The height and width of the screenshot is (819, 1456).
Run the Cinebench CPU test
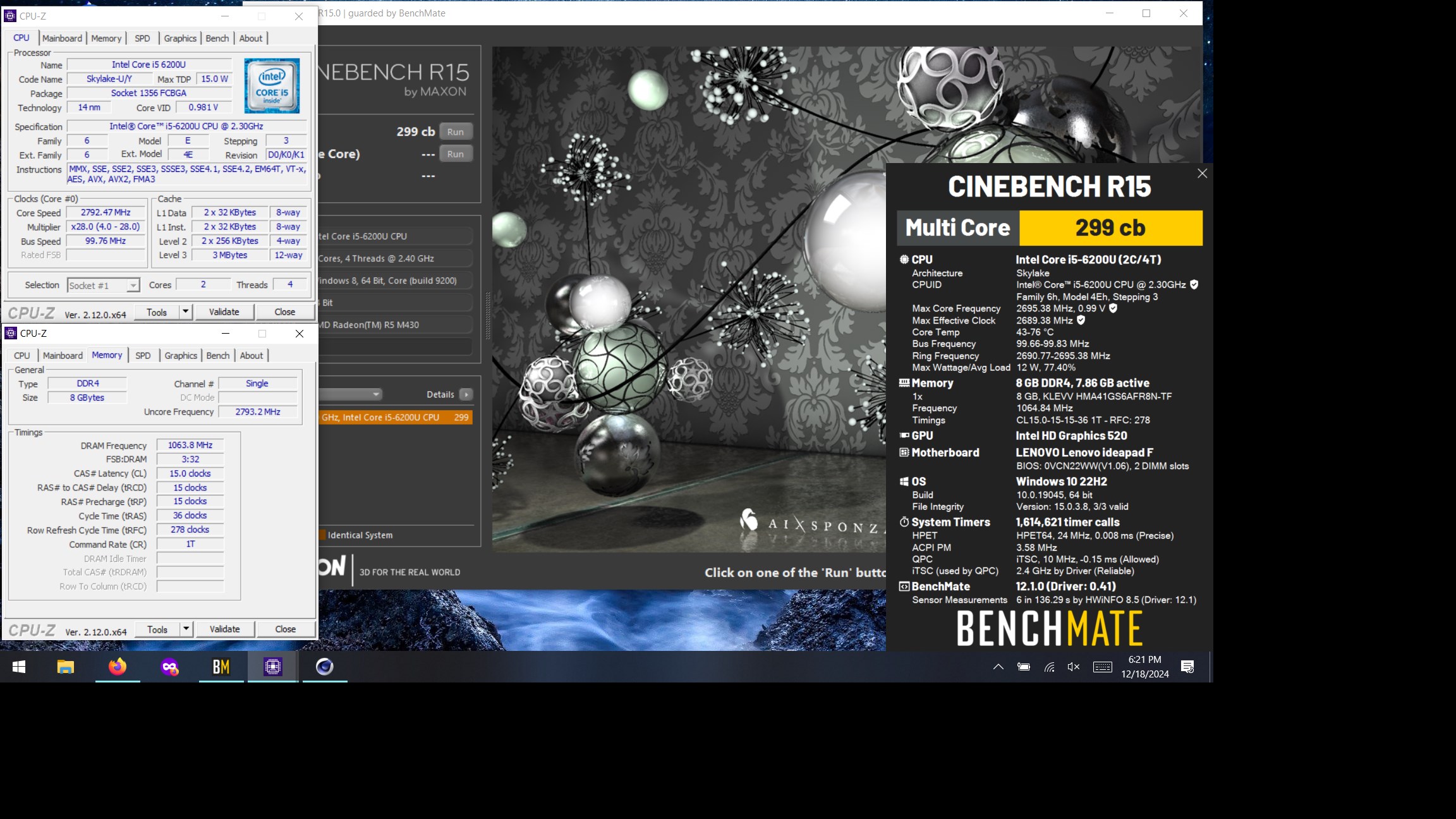(x=456, y=131)
